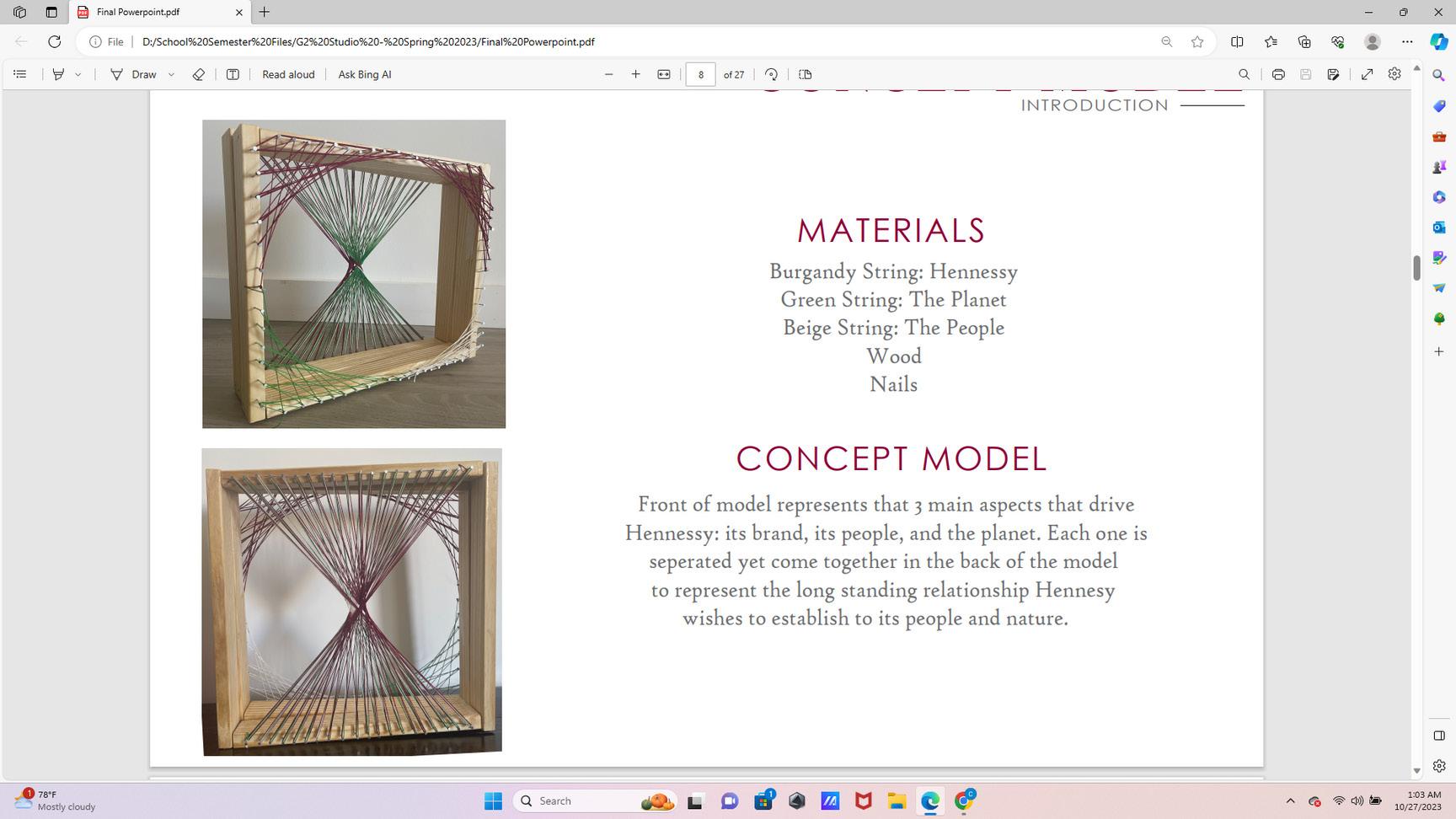Image resolution: width=1456 pixels, height=819 pixels.
Task: Open the weather widget showing 78°F
Action: point(56,800)
